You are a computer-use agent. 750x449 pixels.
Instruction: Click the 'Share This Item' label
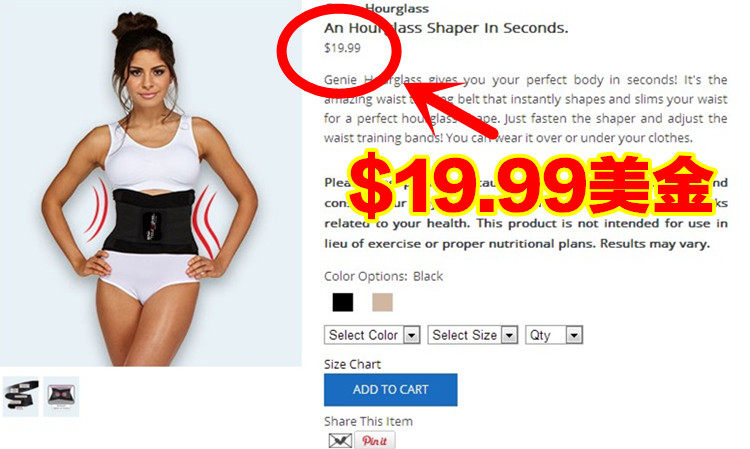click(x=368, y=421)
